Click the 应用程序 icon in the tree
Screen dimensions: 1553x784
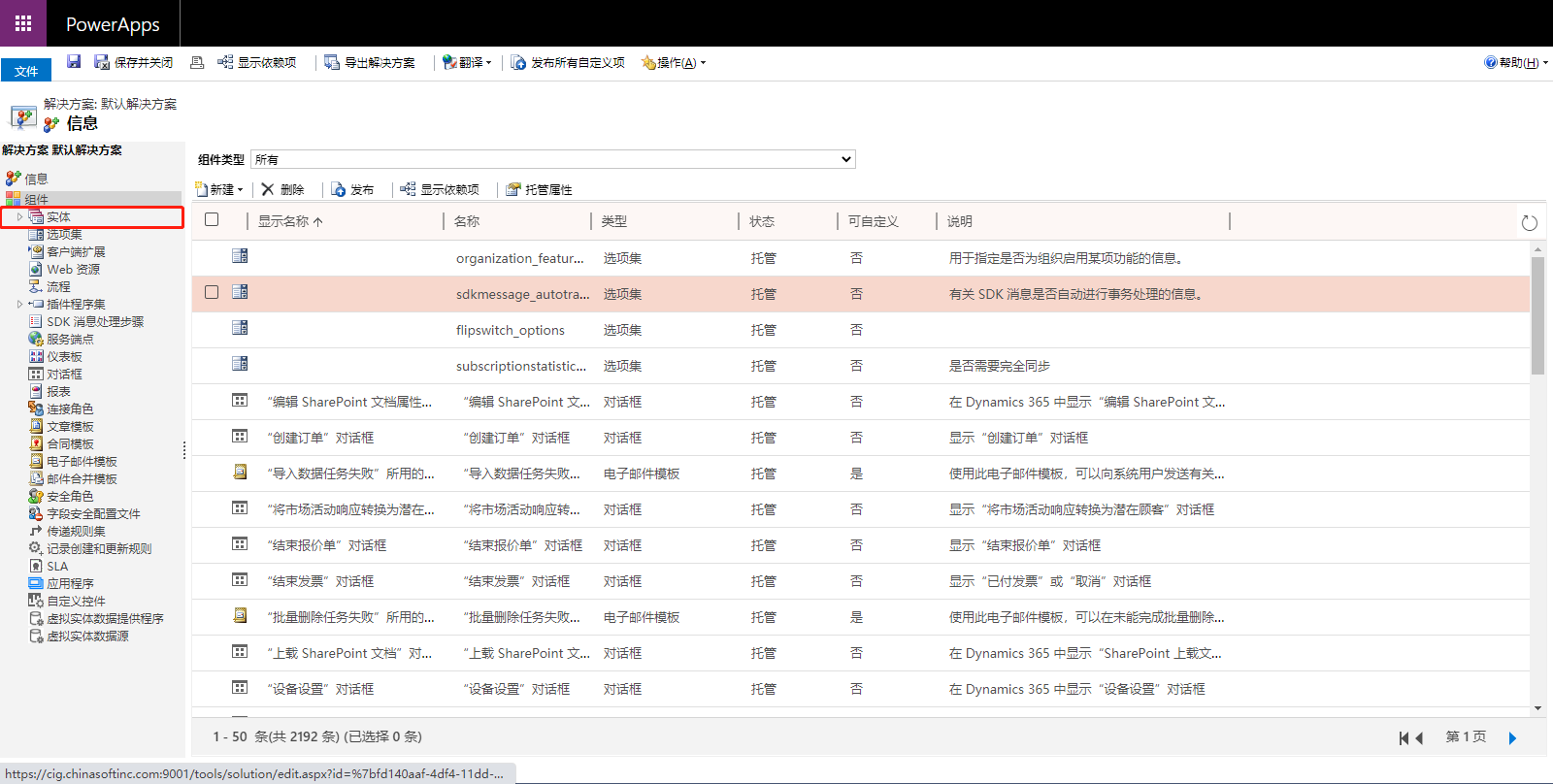click(x=36, y=584)
